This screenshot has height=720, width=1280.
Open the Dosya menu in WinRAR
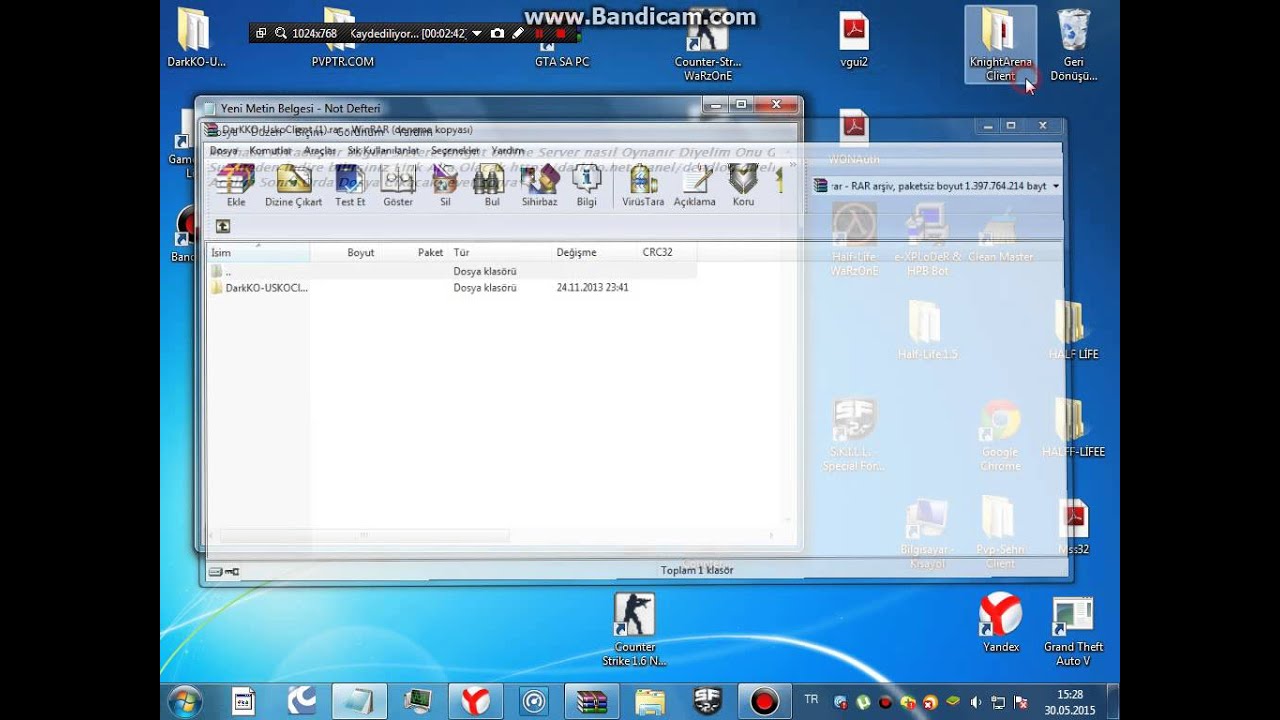pos(224,151)
